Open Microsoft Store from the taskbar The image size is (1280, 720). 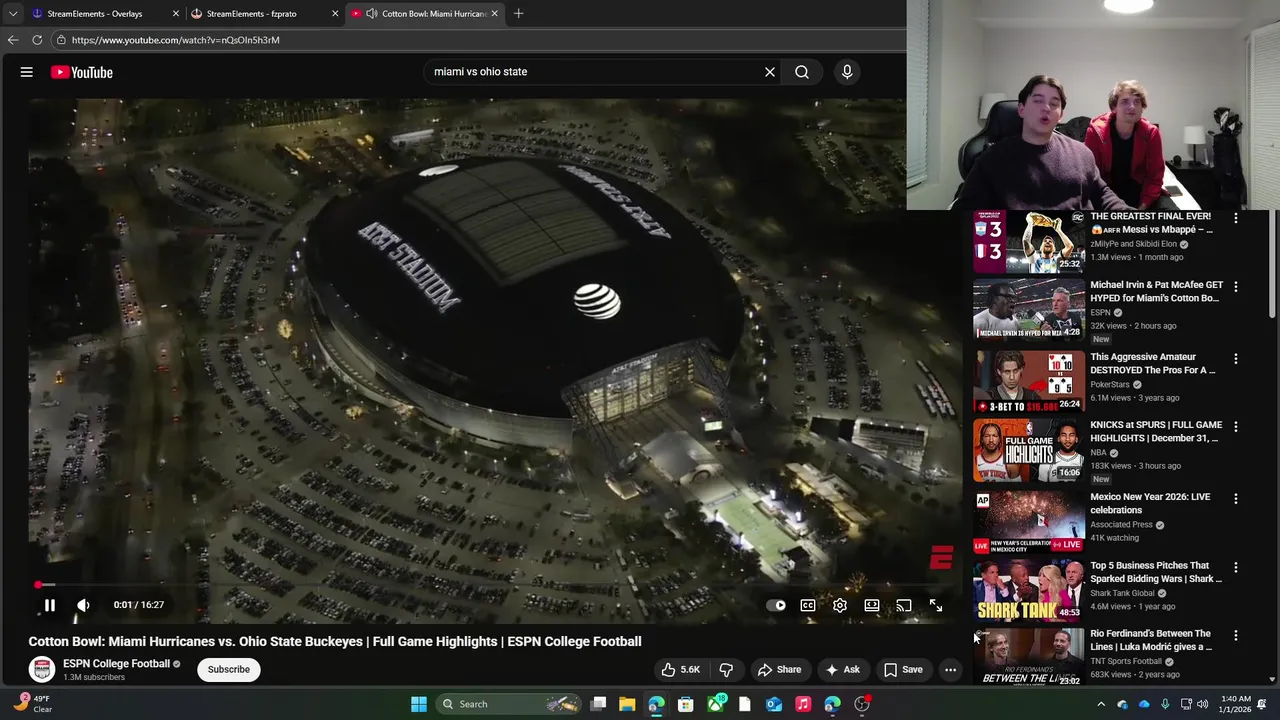point(686,704)
